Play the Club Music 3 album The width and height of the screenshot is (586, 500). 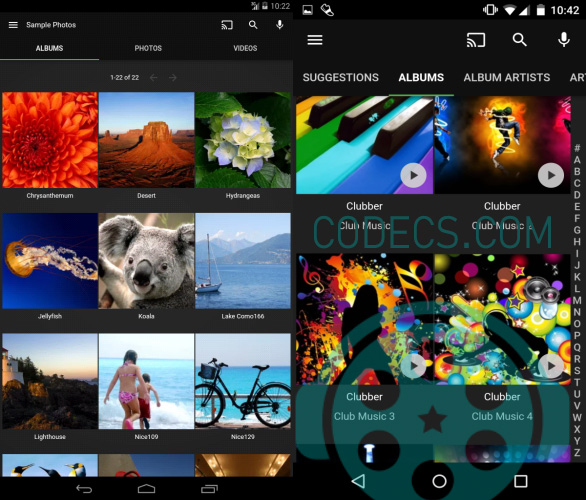tap(413, 366)
